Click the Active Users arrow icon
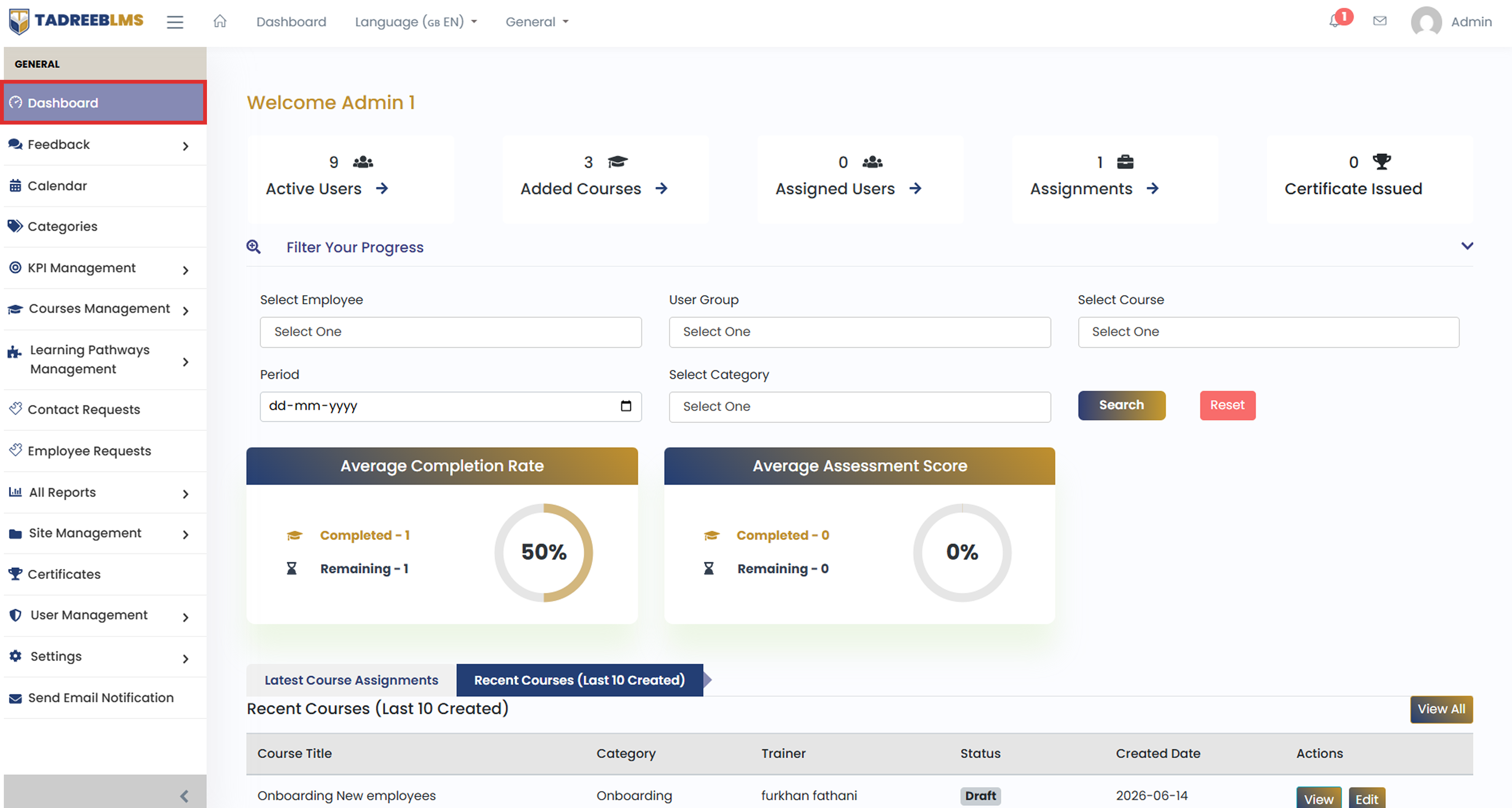The image size is (1512, 808). click(x=382, y=188)
